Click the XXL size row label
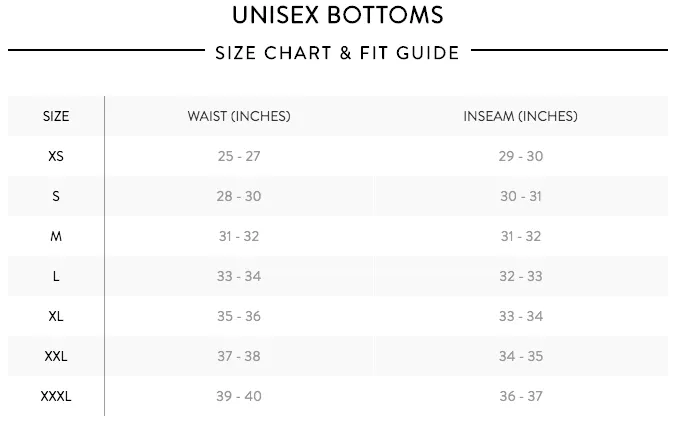Image resolution: width=680 pixels, height=428 pixels. [x=56, y=356]
